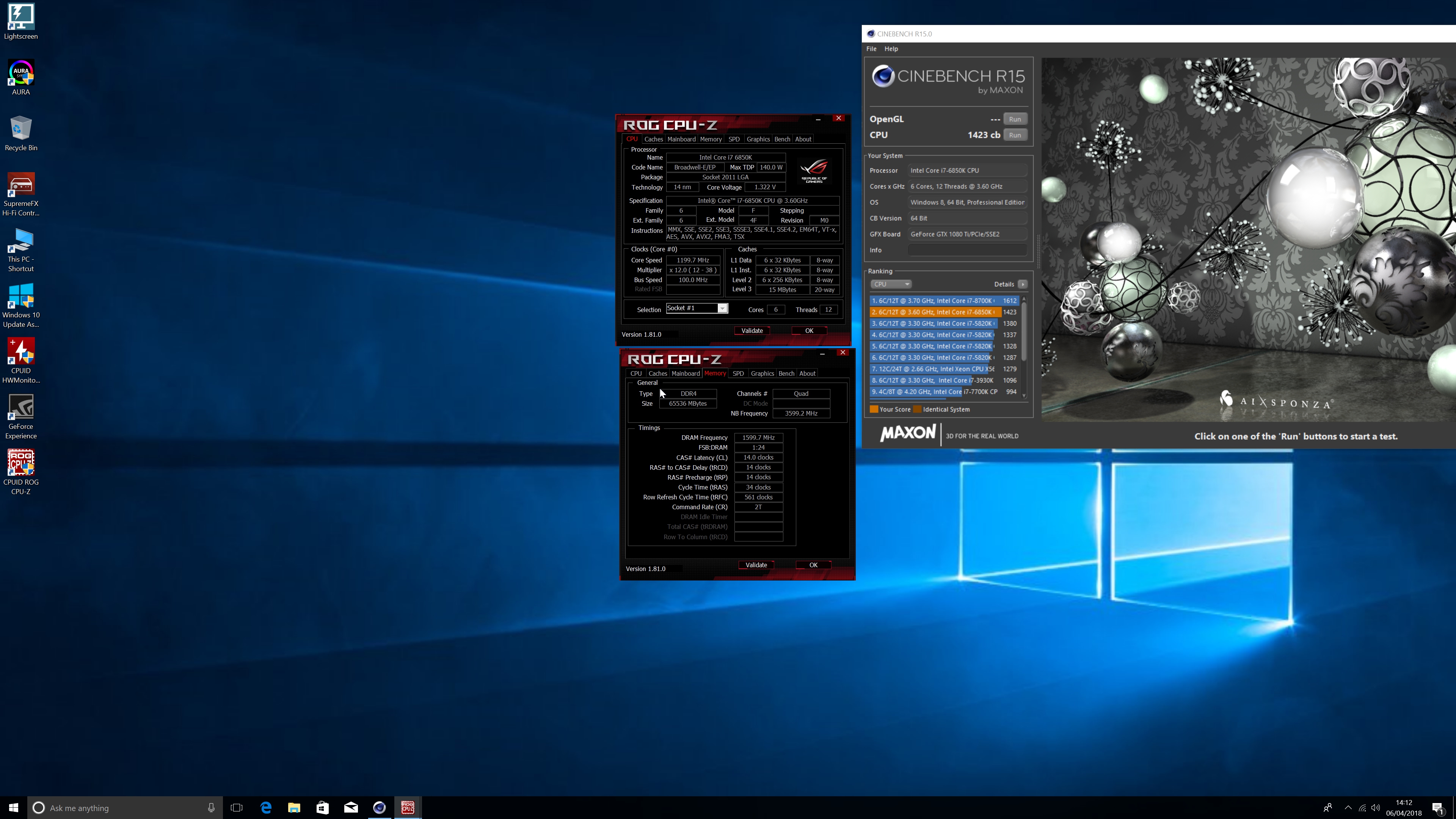The height and width of the screenshot is (819, 1456).
Task: Switch to Cinebench taskbar icon
Action: tap(379, 808)
